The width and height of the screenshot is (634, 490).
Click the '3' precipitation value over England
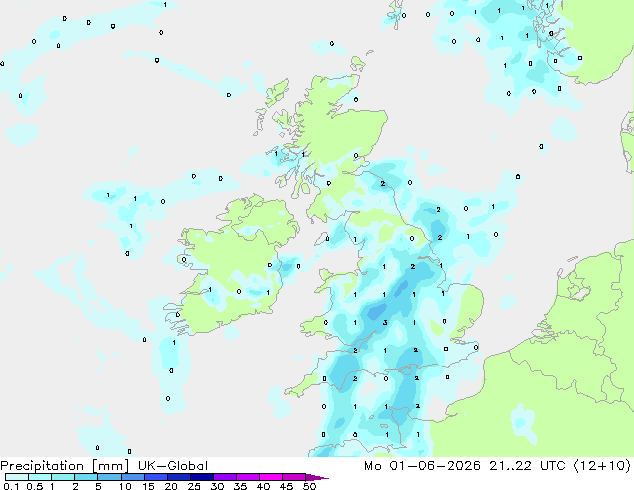coord(385,323)
